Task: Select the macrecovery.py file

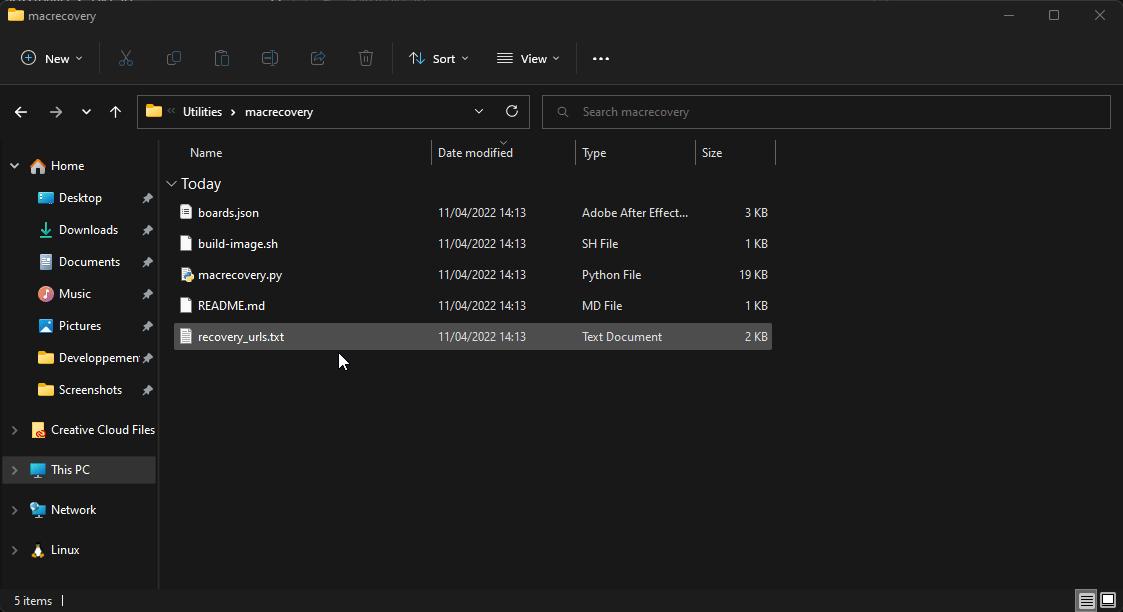Action: click(x=240, y=275)
